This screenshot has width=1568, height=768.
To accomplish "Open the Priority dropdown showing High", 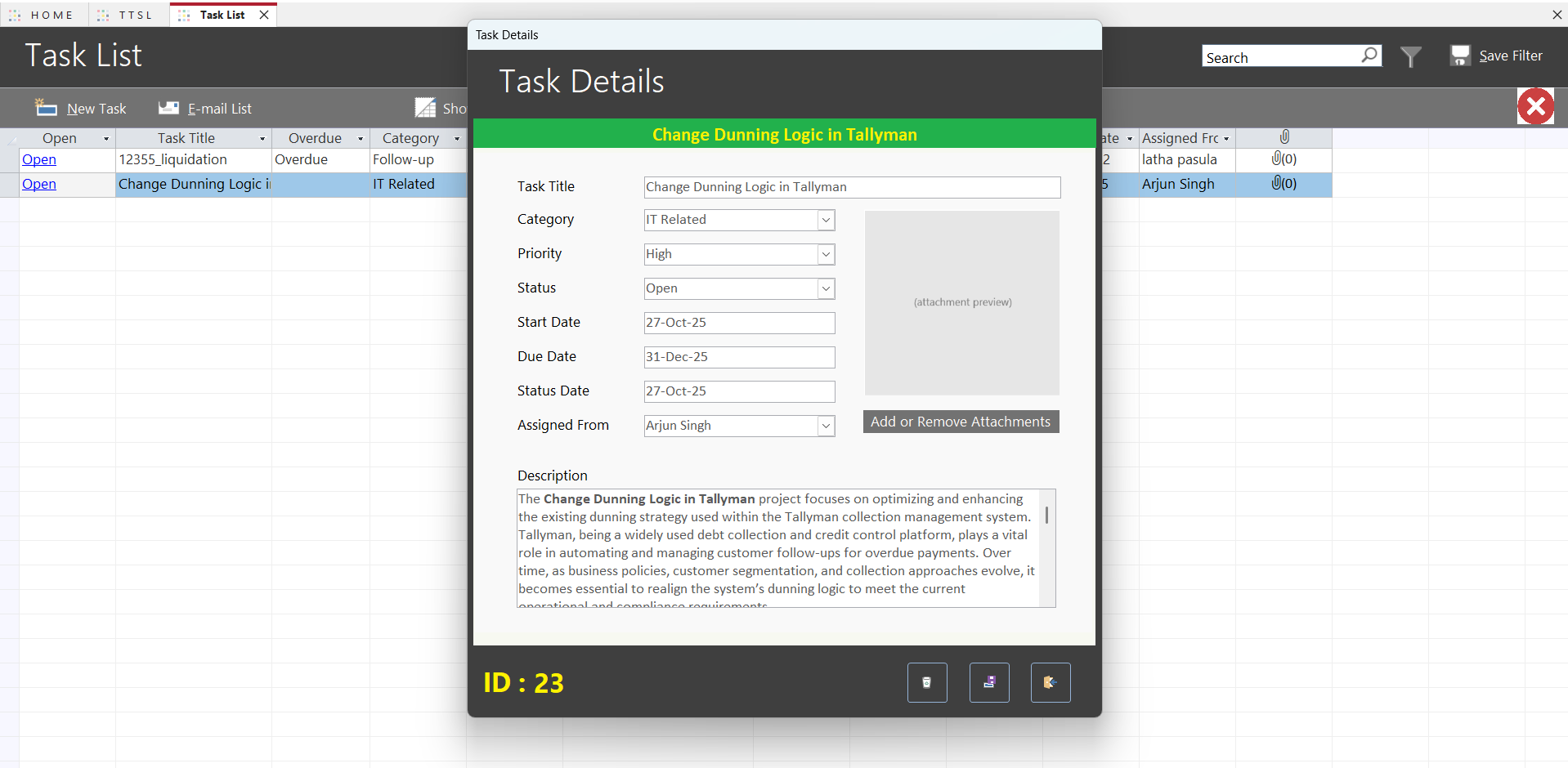I will (825, 254).
